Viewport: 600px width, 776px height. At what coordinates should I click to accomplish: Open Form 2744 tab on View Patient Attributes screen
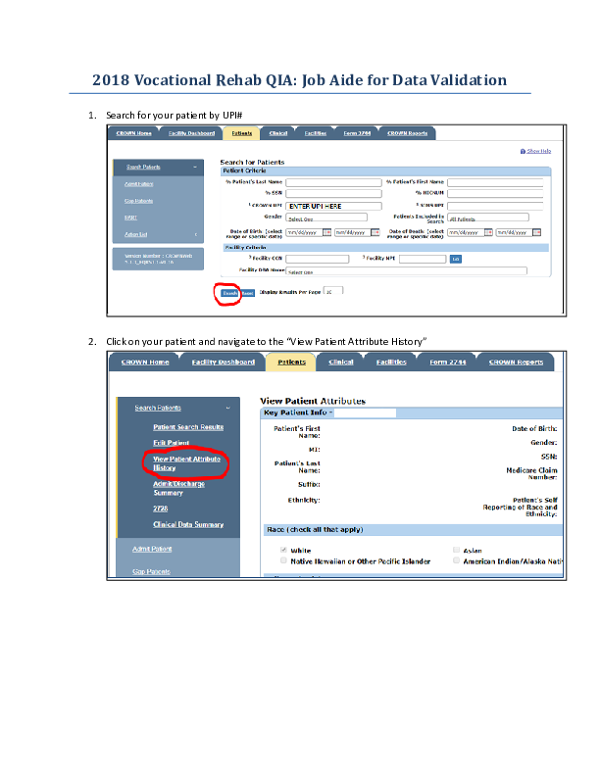coord(448,362)
